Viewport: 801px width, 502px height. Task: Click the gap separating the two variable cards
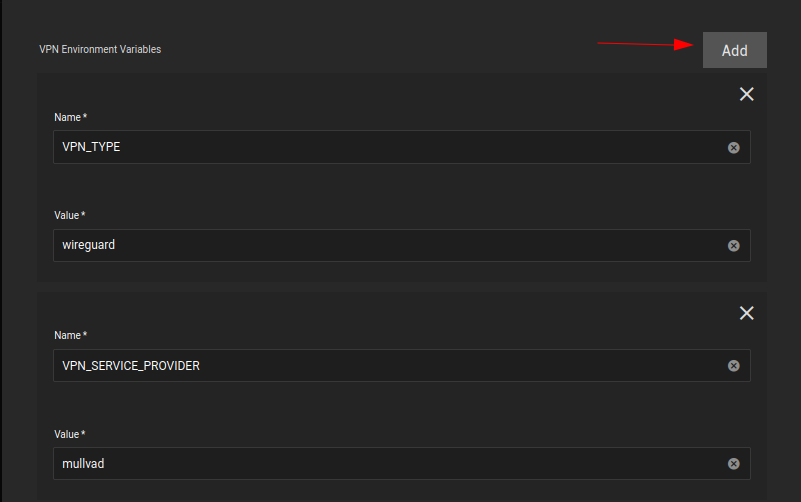click(x=400, y=286)
